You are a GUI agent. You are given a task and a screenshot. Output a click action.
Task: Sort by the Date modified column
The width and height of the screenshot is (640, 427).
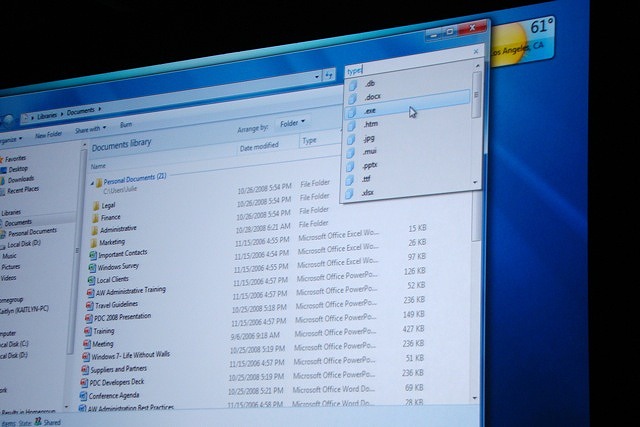tap(259, 147)
